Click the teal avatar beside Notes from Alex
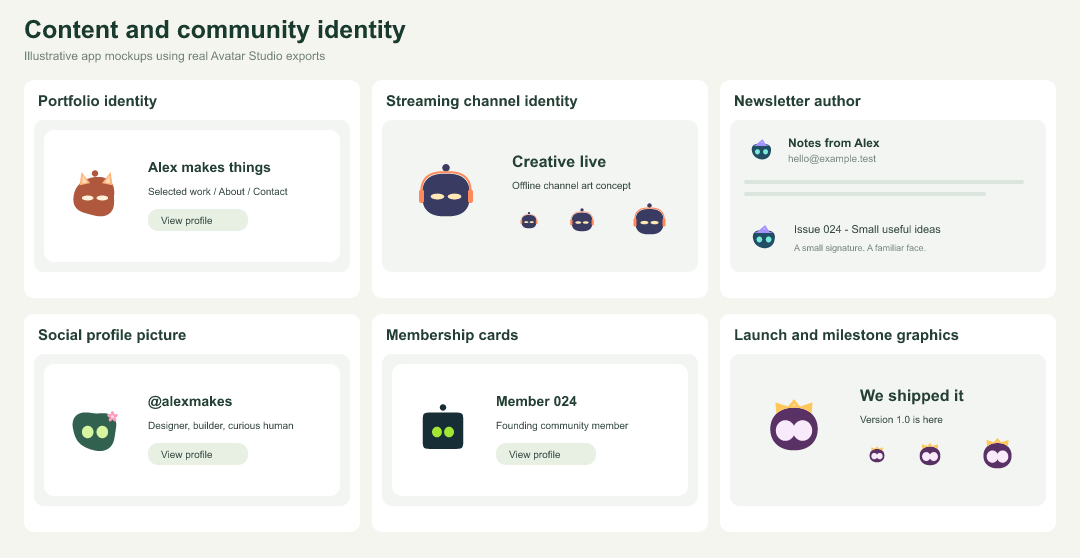This screenshot has height=558, width=1080. click(x=761, y=149)
